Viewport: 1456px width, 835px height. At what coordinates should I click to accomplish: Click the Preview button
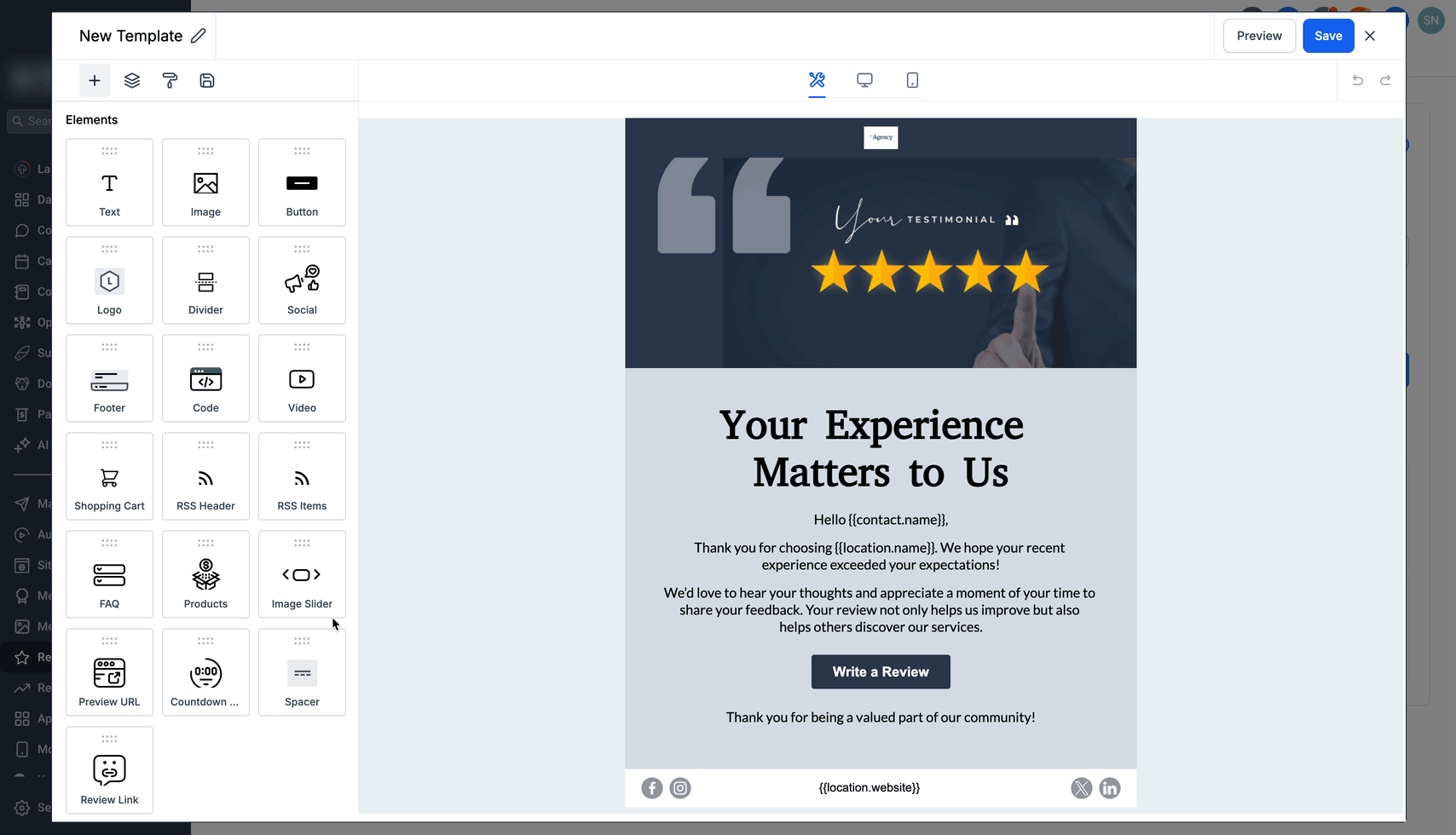pyautogui.click(x=1259, y=36)
